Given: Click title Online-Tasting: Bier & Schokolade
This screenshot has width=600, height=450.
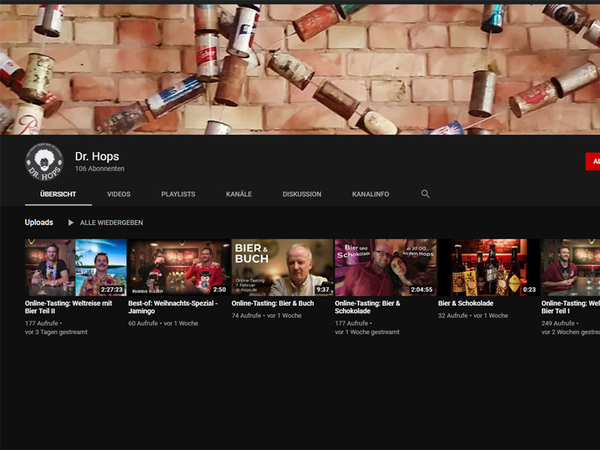Looking at the screenshot, I should [x=368, y=307].
